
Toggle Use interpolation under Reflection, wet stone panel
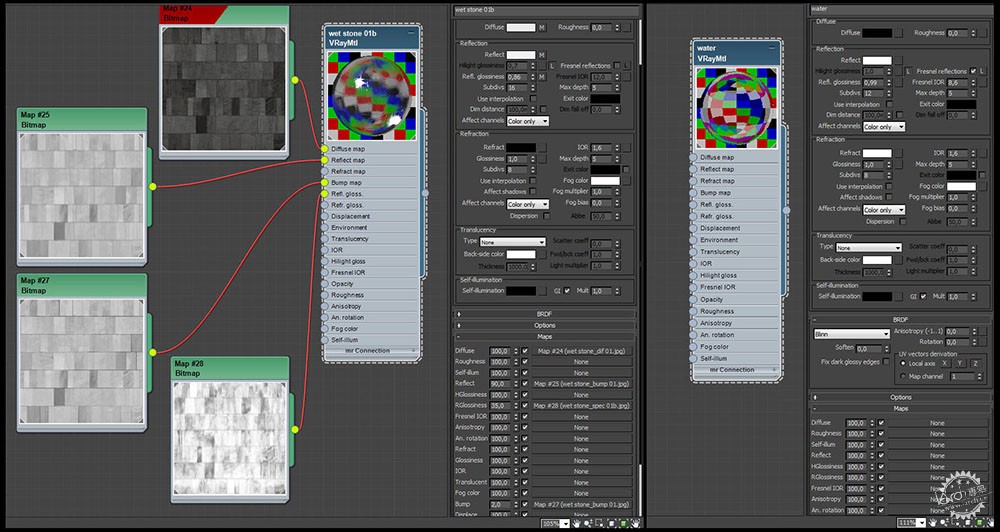(533, 99)
